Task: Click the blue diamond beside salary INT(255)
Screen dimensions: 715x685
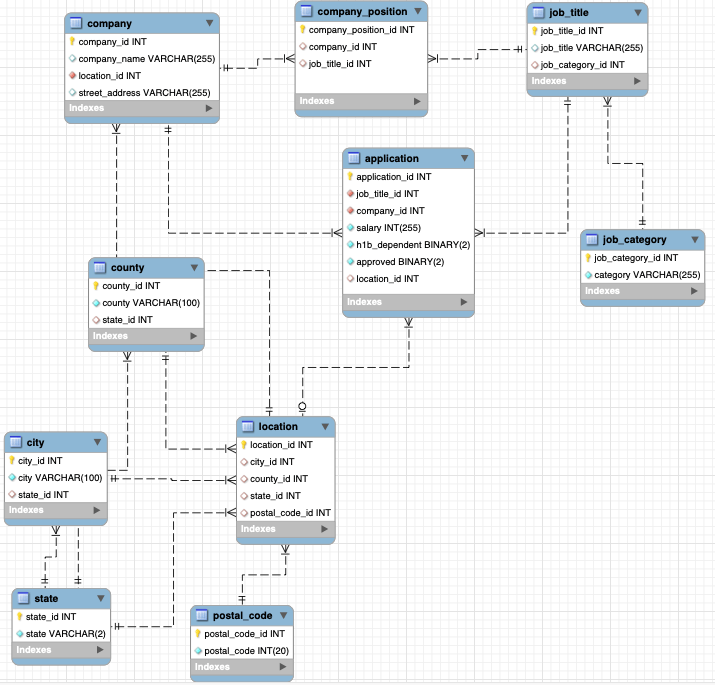Action: 350,227
